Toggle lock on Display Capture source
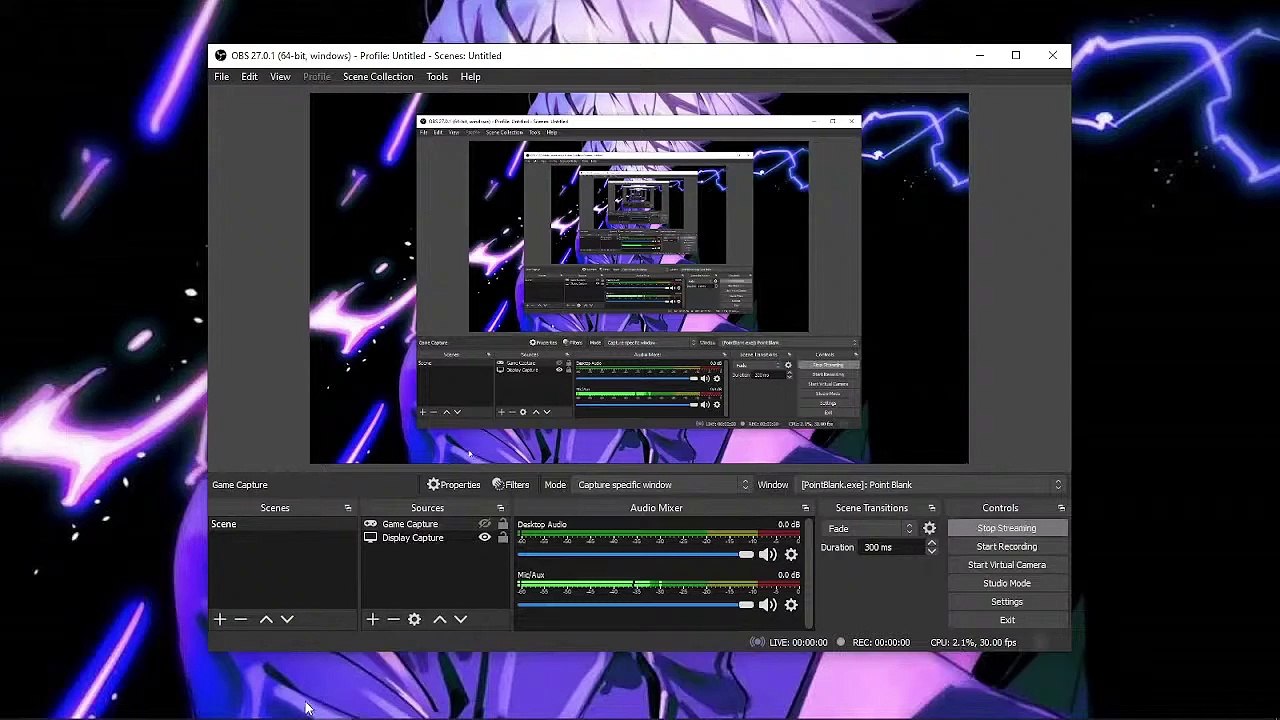This screenshot has height=720, width=1280. [503, 538]
